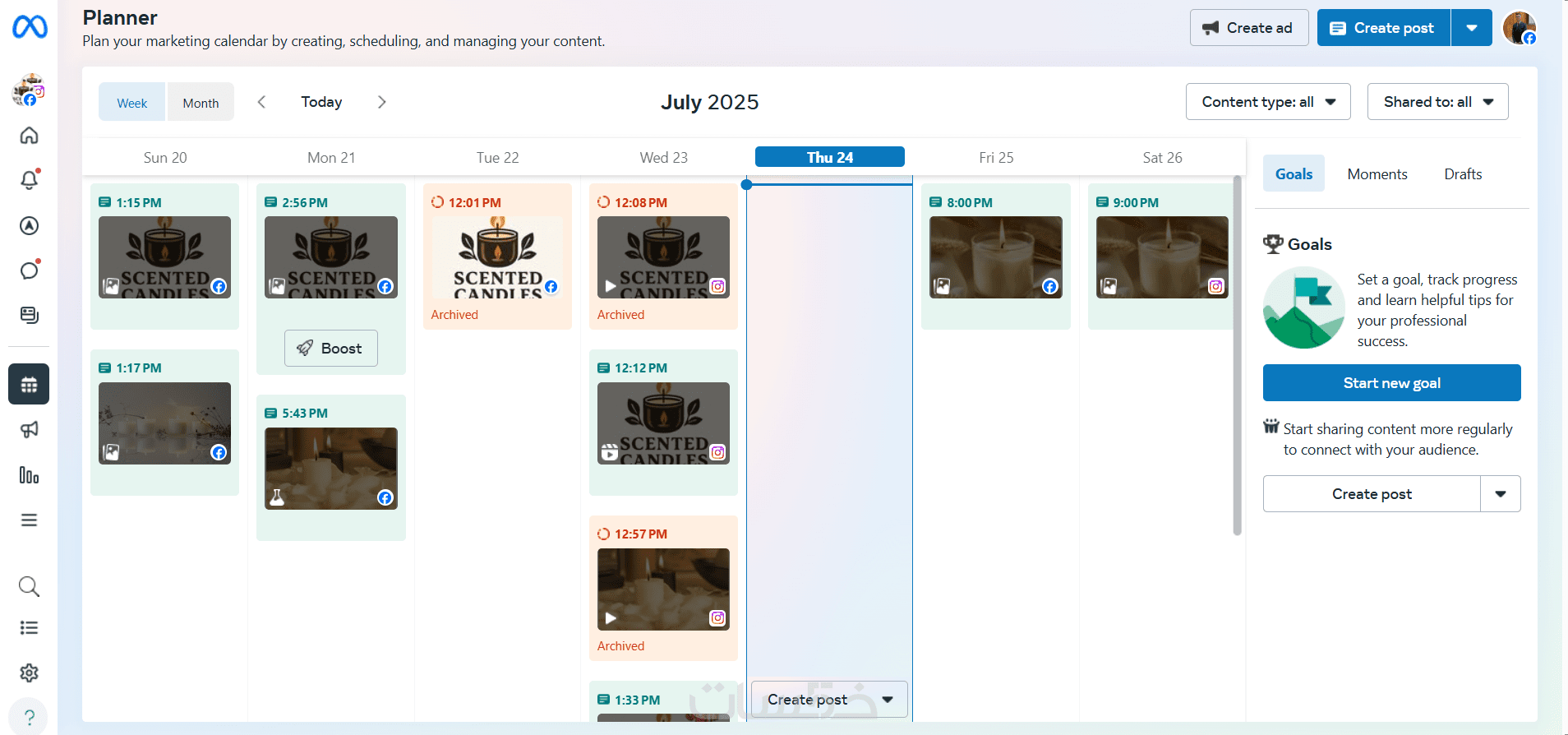Click the 9:00 PM post time label
Image resolution: width=1568 pixels, height=735 pixels.
[1136, 202]
